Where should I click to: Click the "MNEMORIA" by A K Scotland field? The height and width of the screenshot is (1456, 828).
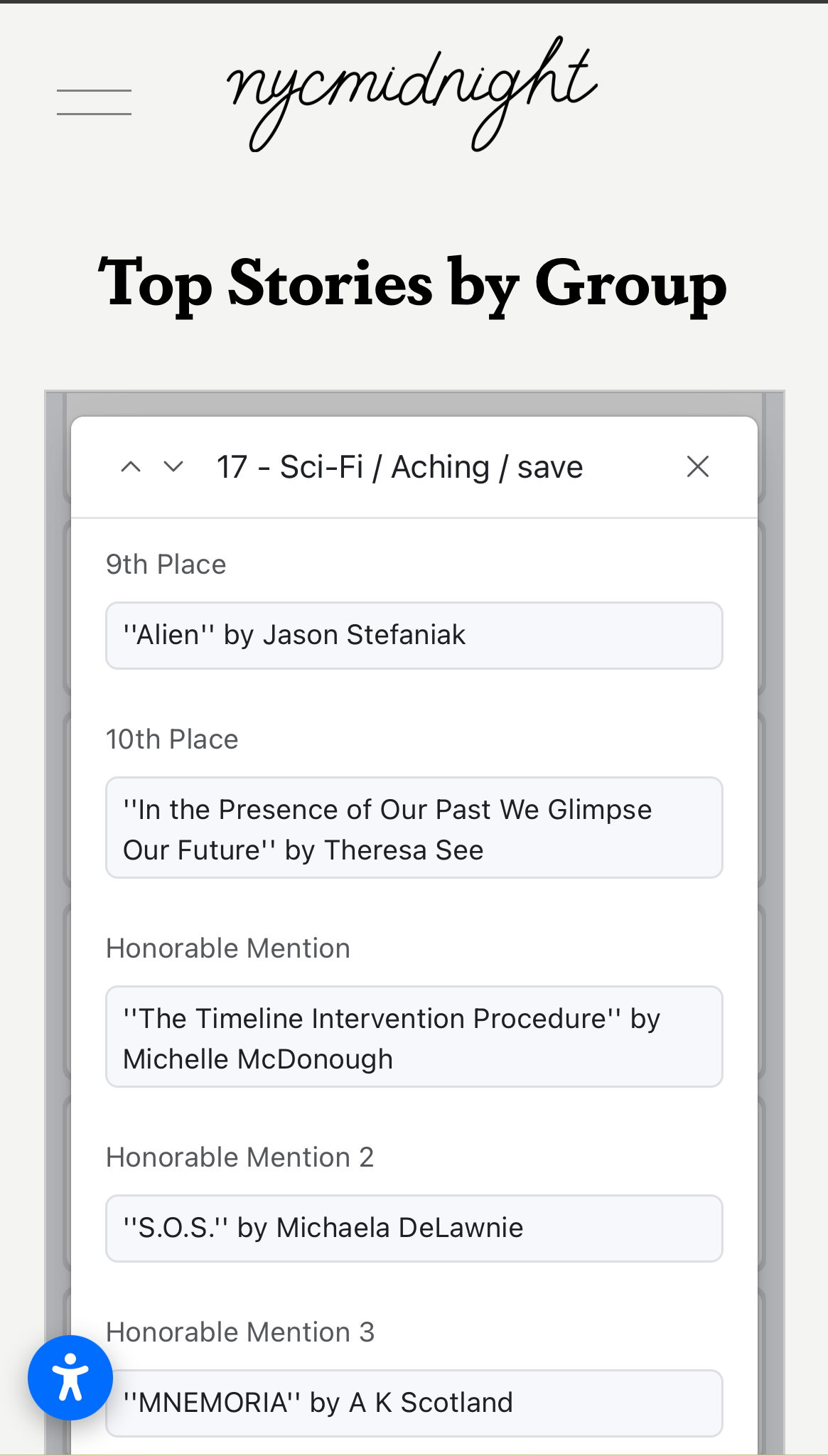414,1403
